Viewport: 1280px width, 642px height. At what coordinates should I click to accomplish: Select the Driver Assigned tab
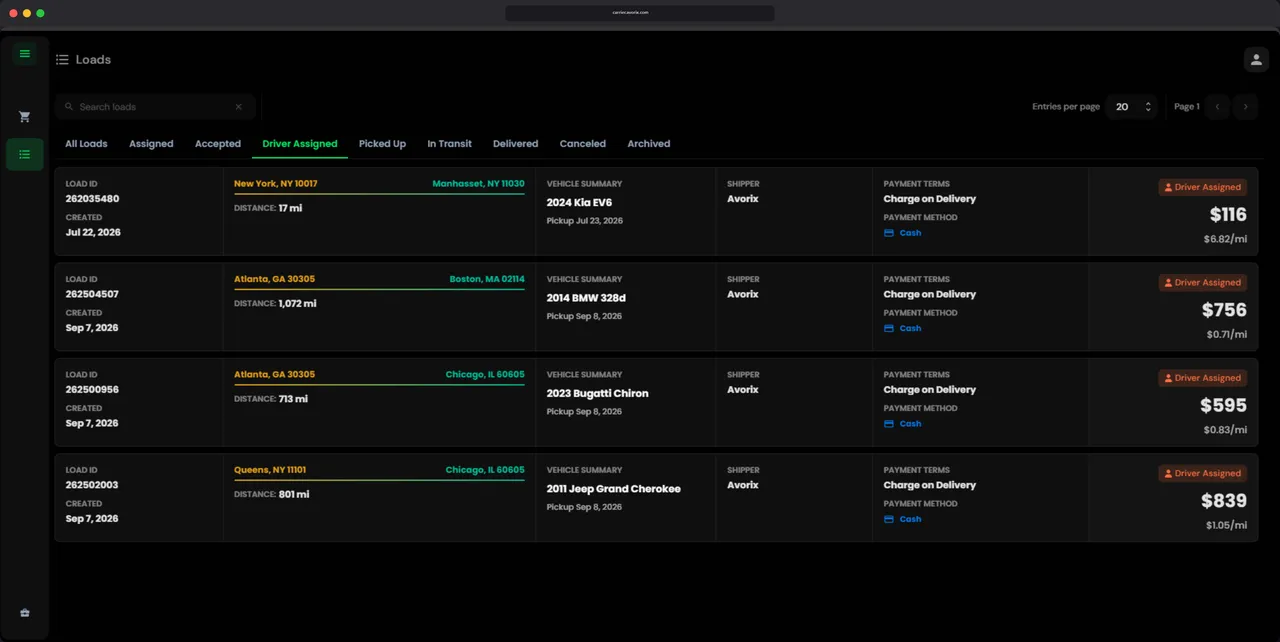[300, 144]
